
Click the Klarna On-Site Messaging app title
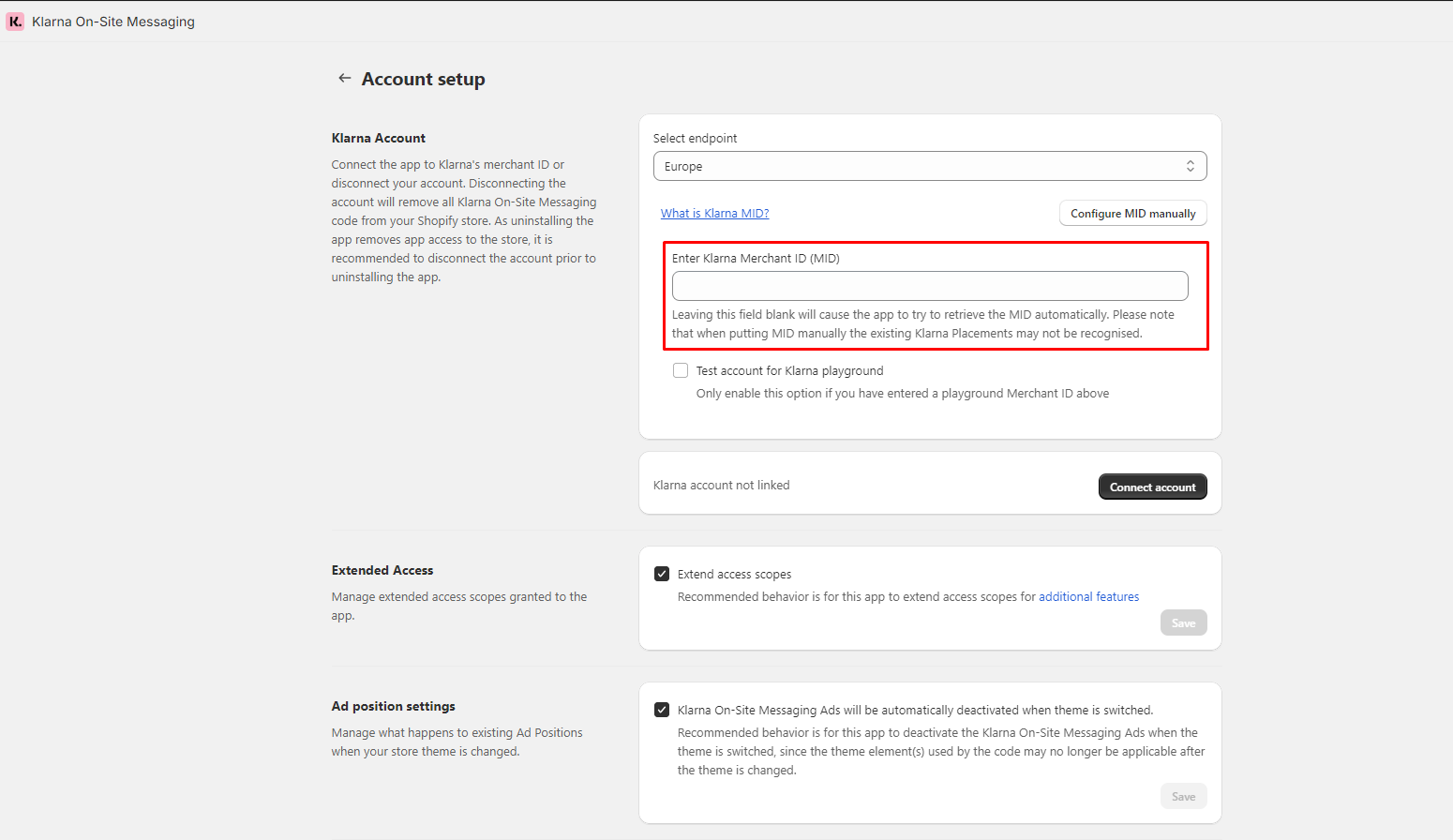pyautogui.click(x=113, y=22)
